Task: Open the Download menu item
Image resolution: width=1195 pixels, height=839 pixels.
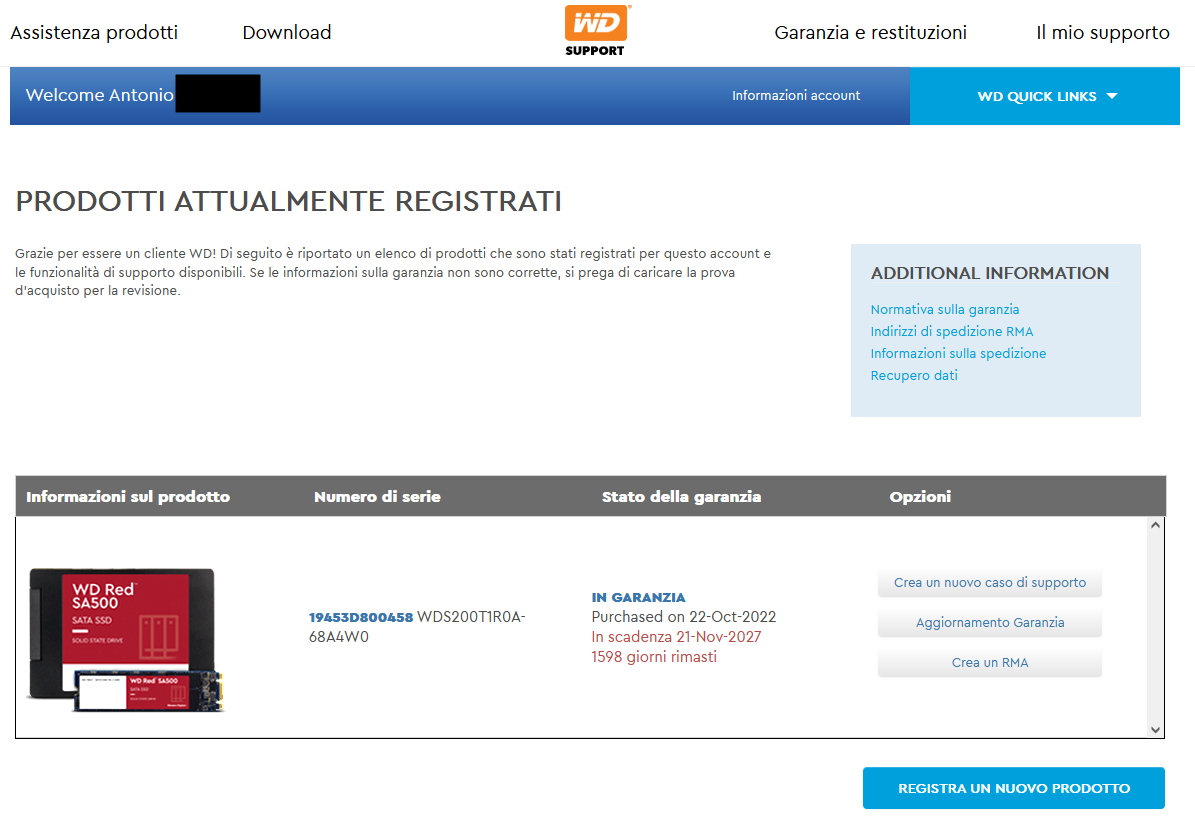Action: click(287, 33)
